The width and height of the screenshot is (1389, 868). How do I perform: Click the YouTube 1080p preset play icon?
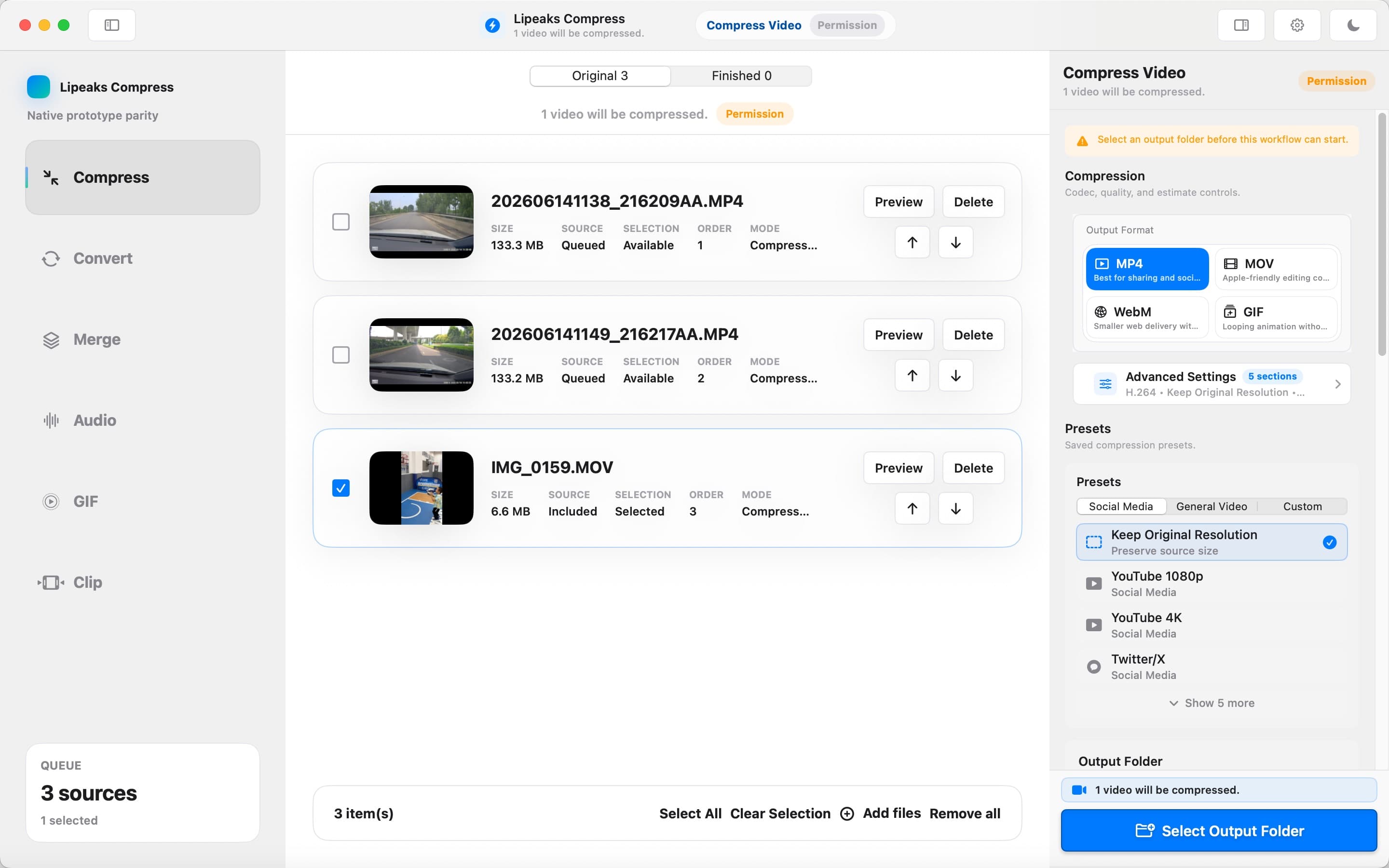tap(1093, 584)
